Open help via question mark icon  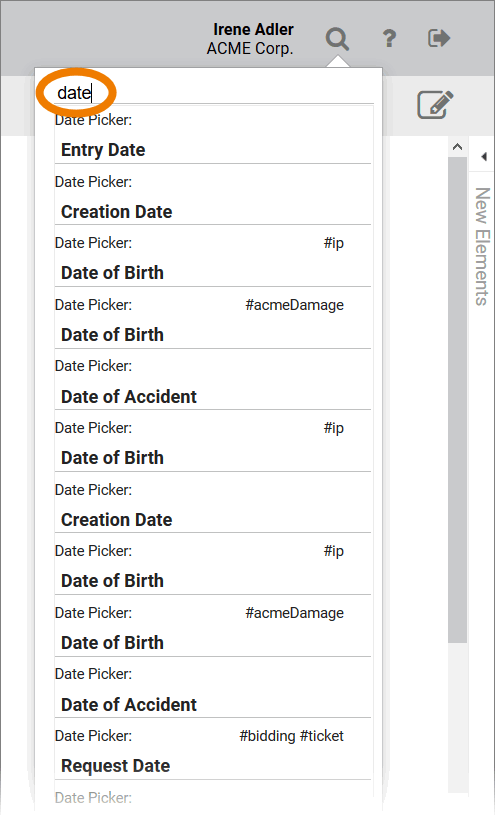pyautogui.click(x=389, y=39)
